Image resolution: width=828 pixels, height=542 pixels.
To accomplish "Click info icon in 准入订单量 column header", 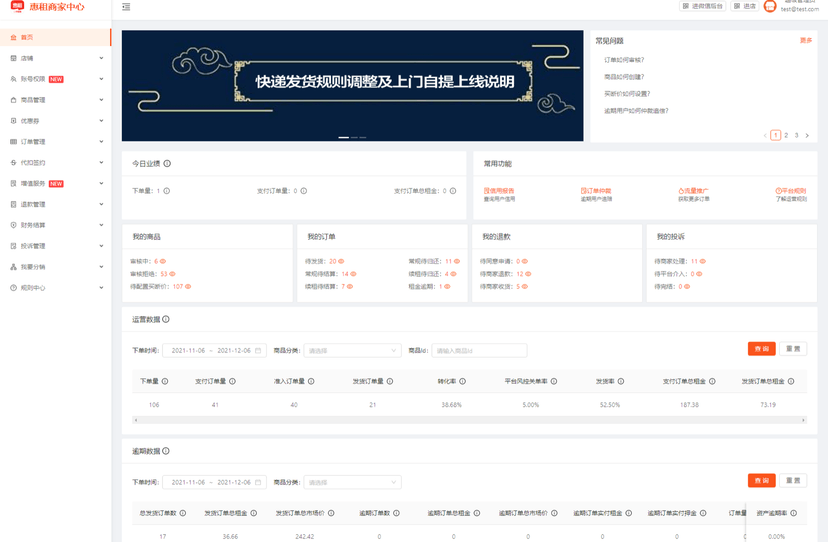I will tap(311, 381).
